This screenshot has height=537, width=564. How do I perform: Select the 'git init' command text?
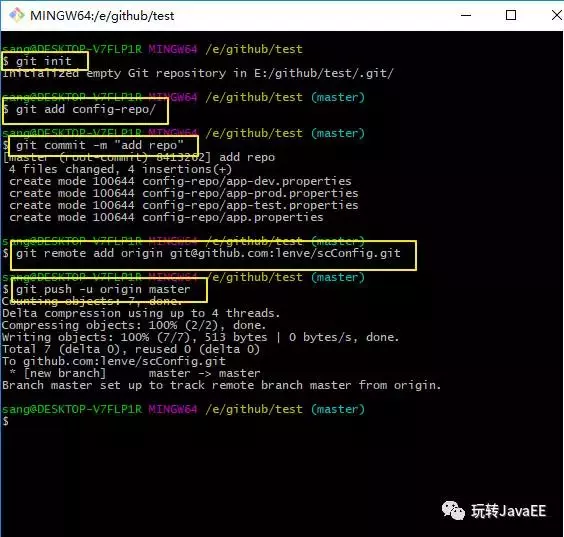44,61
